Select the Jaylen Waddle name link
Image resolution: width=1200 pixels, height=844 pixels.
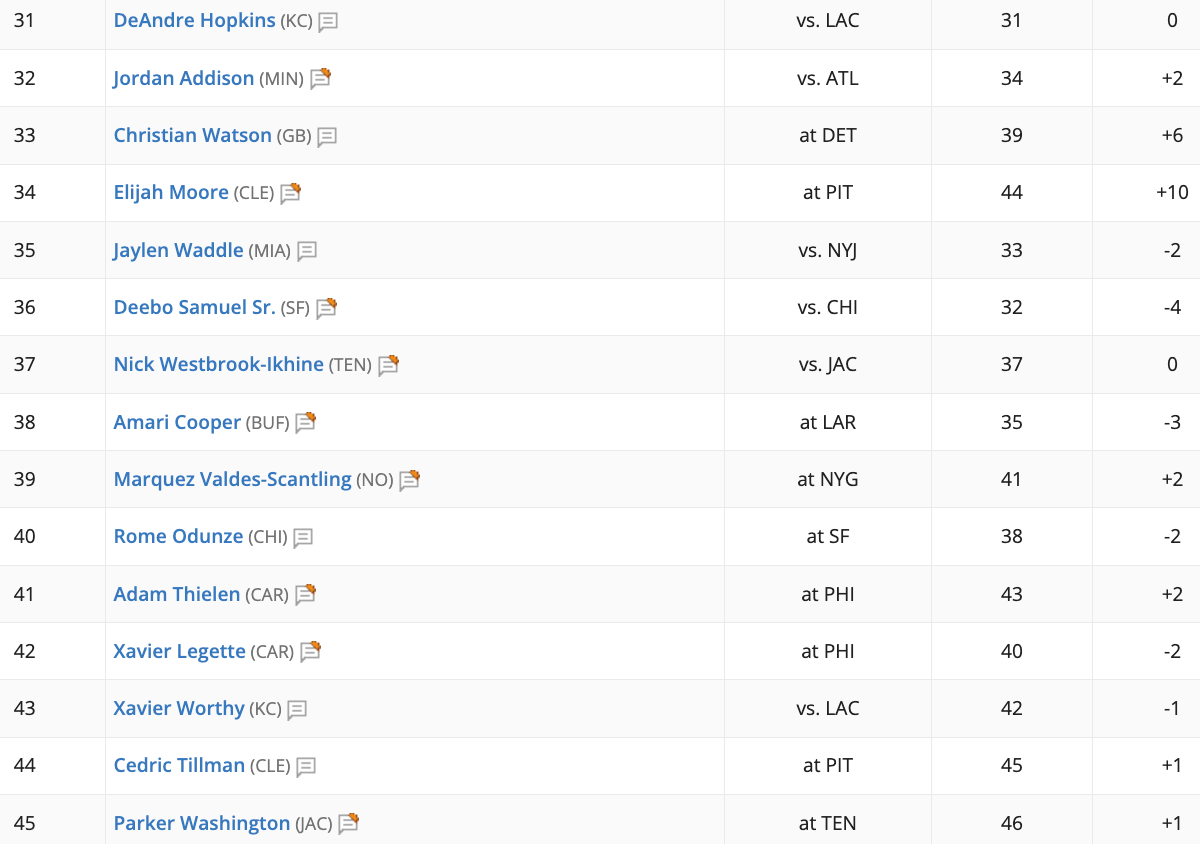[179, 250]
